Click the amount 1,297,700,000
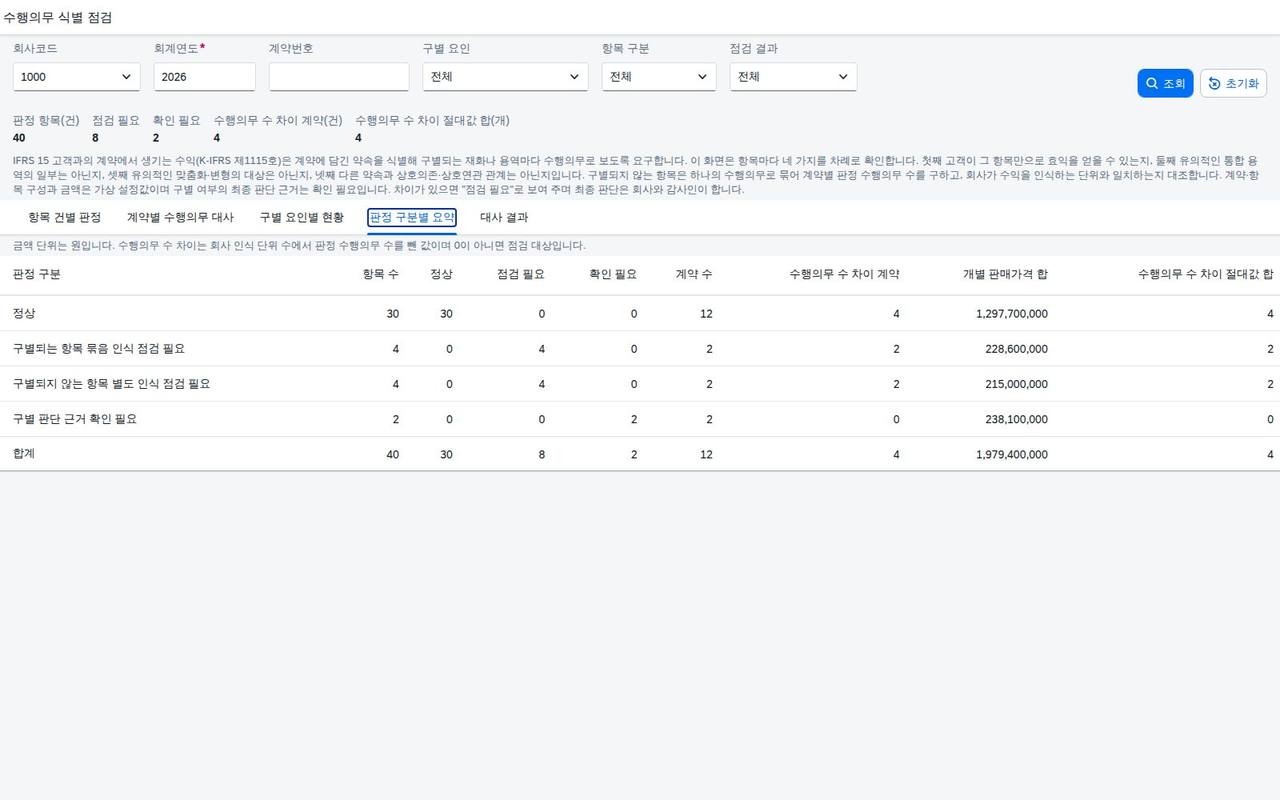Screen dimensions: 1280x800 click(1012, 314)
